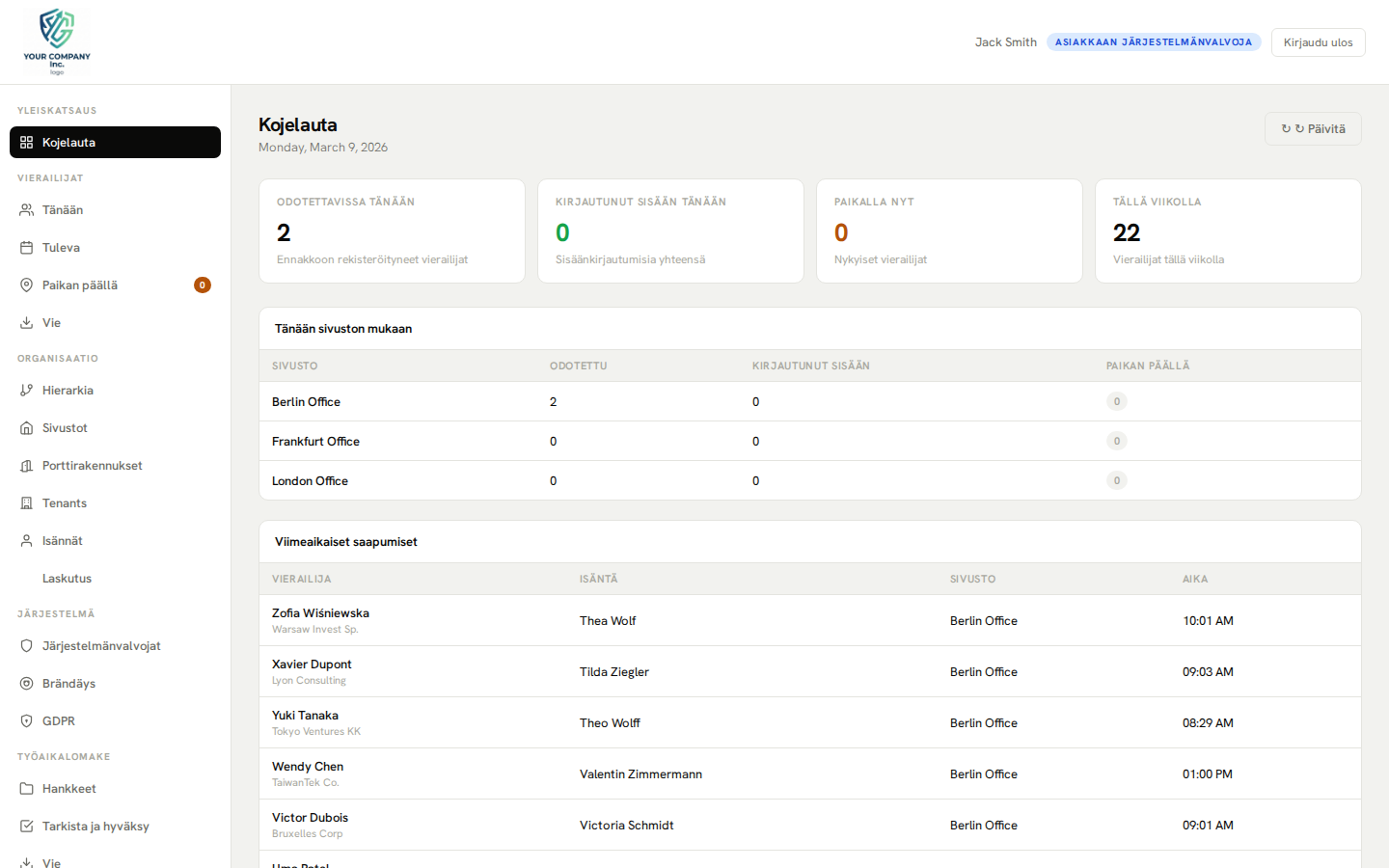Select the Kojelauta dashboard icon
Screen dimensions: 1389x868
click(x=27, y=142)
